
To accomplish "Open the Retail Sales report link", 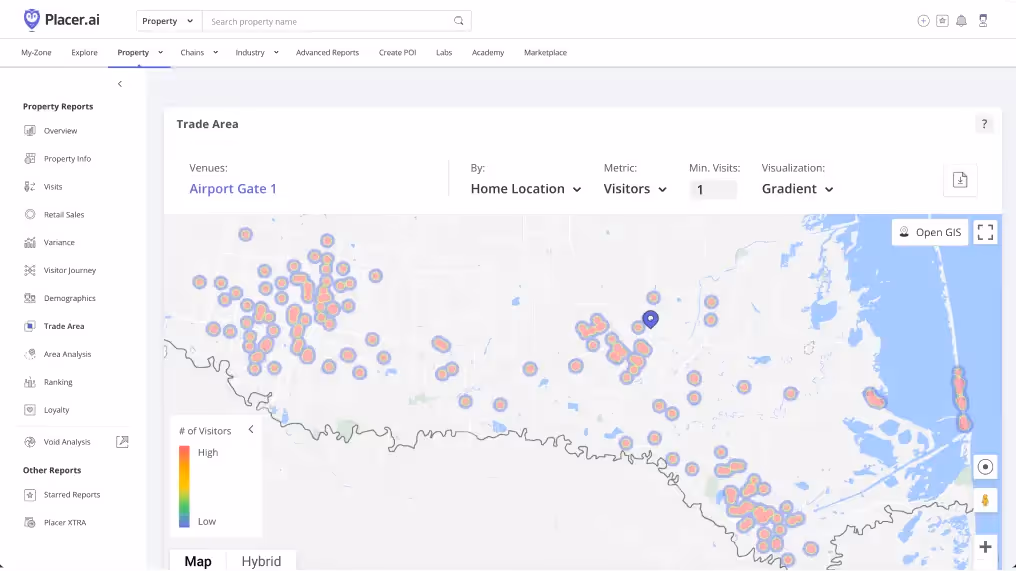I will point(64,215).
